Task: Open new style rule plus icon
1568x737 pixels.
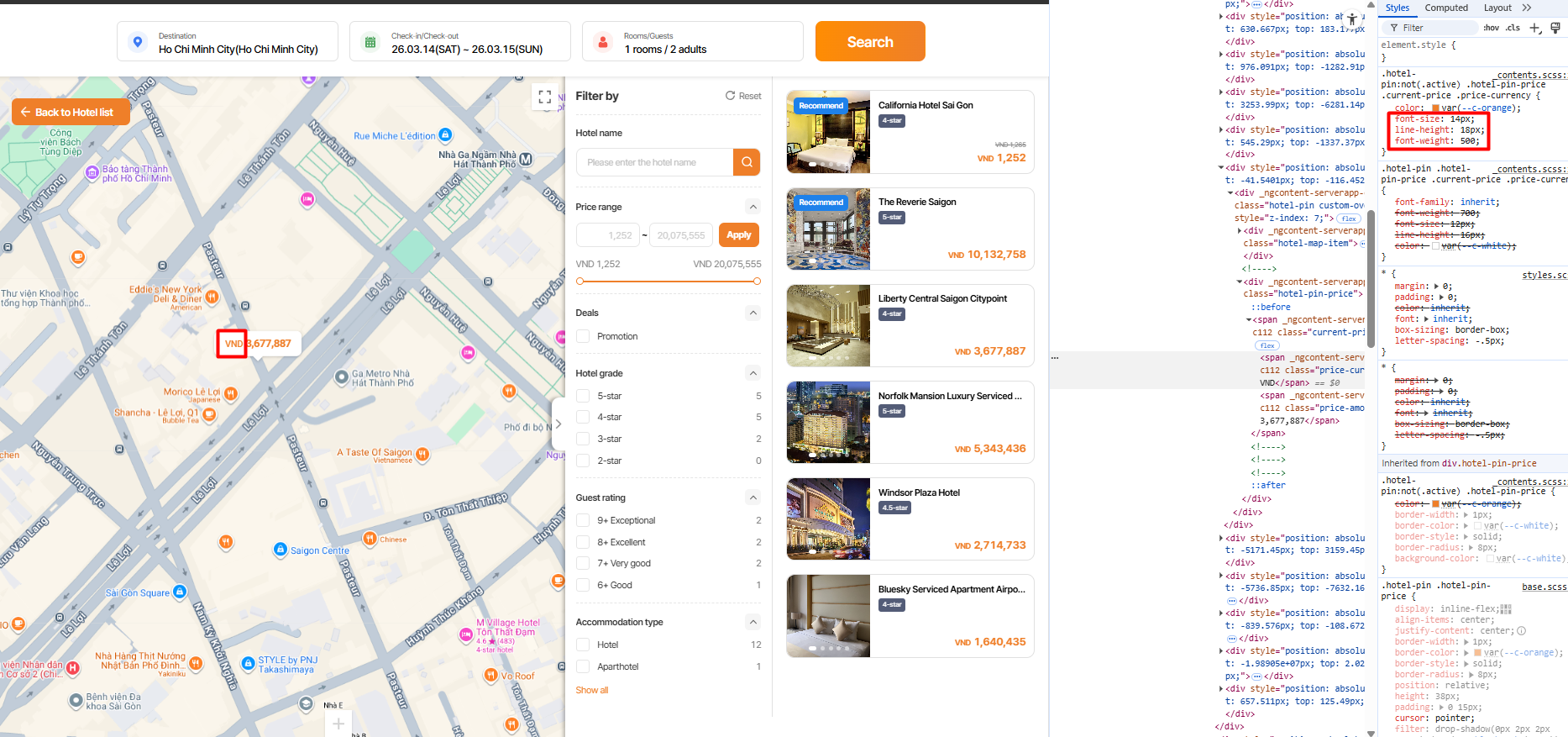Action: 1534,28
